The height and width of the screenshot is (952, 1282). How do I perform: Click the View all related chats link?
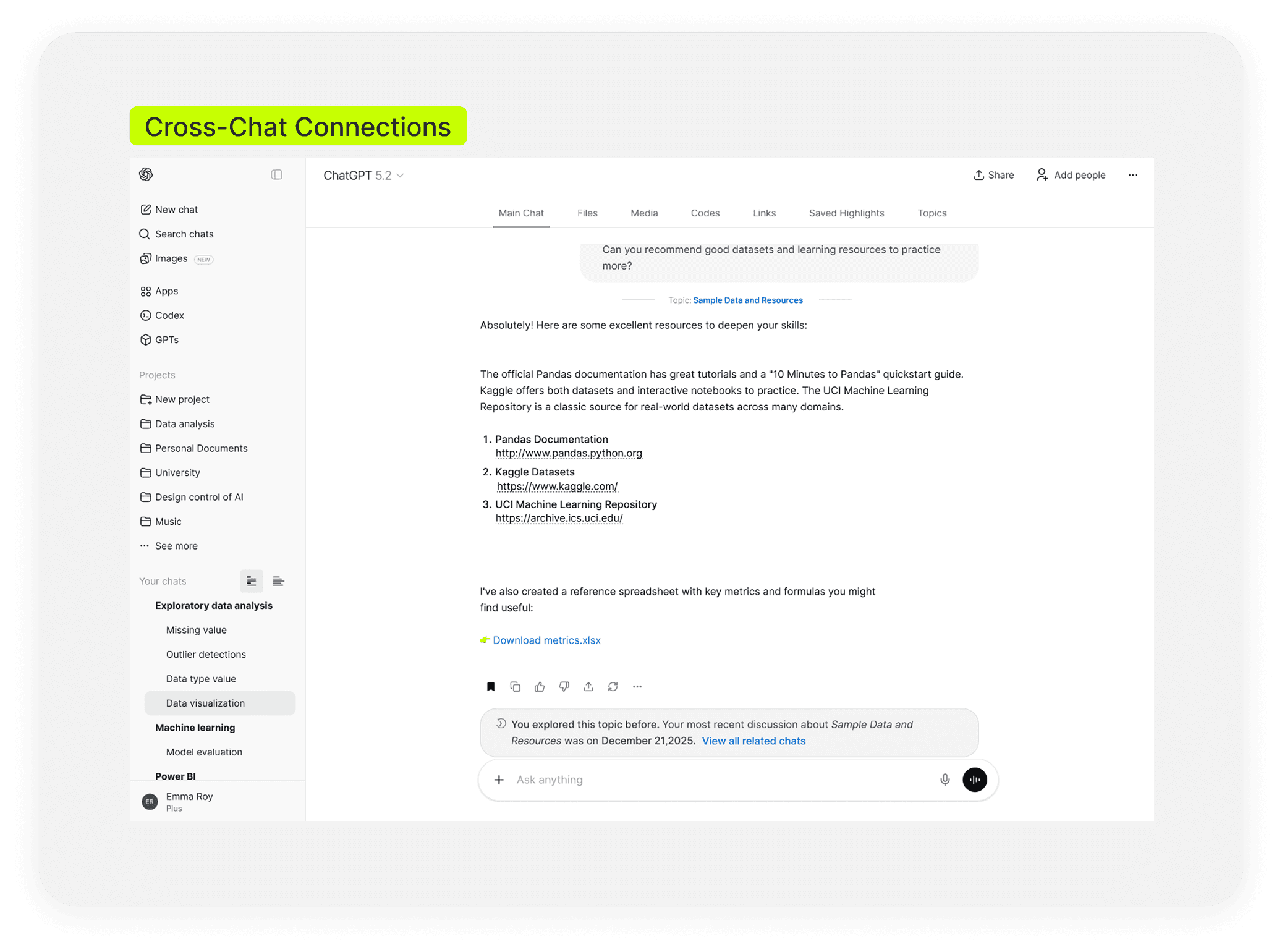click(753, 741)
